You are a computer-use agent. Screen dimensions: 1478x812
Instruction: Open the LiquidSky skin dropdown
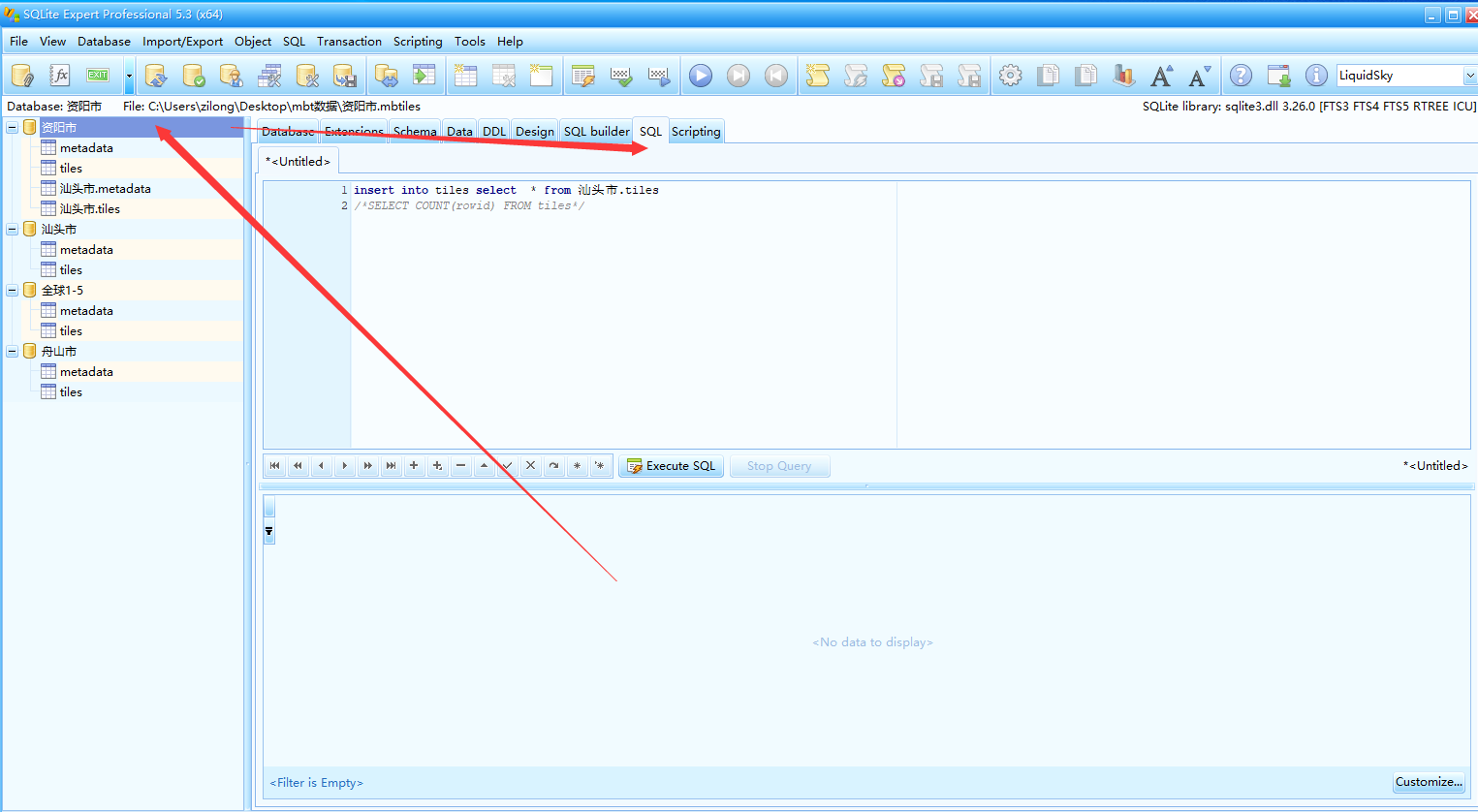click(1469, 76)
